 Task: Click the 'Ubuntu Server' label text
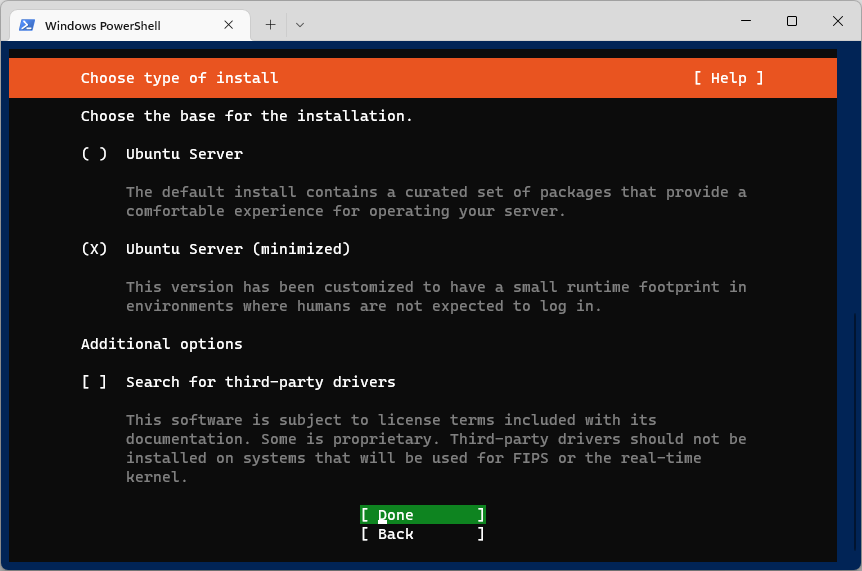coord(184,154)
